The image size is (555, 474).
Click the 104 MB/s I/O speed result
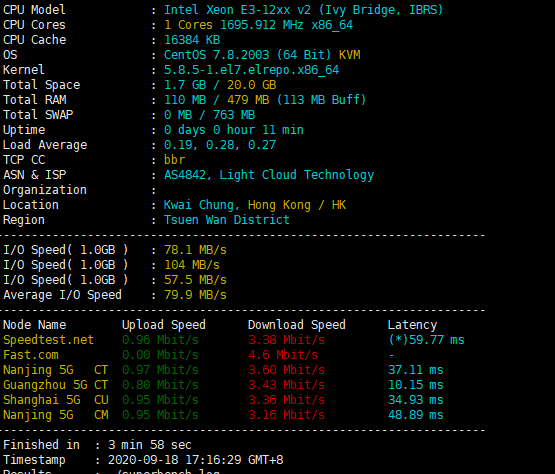click(x=191, y=265)
